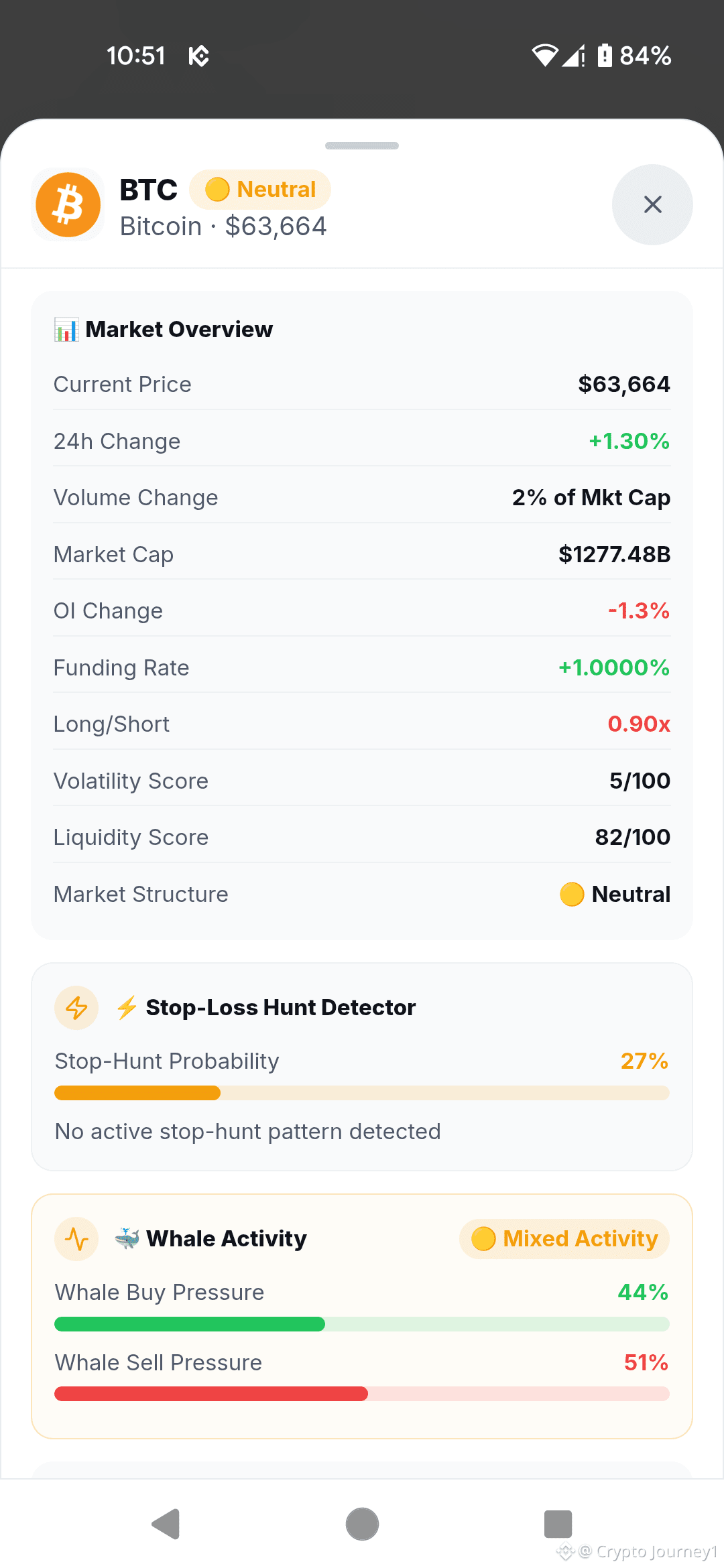Tap the bar chart icon beside Market Overview
Screen dimensions: 724x1568
pyautogui.click(x=66, y=330)
